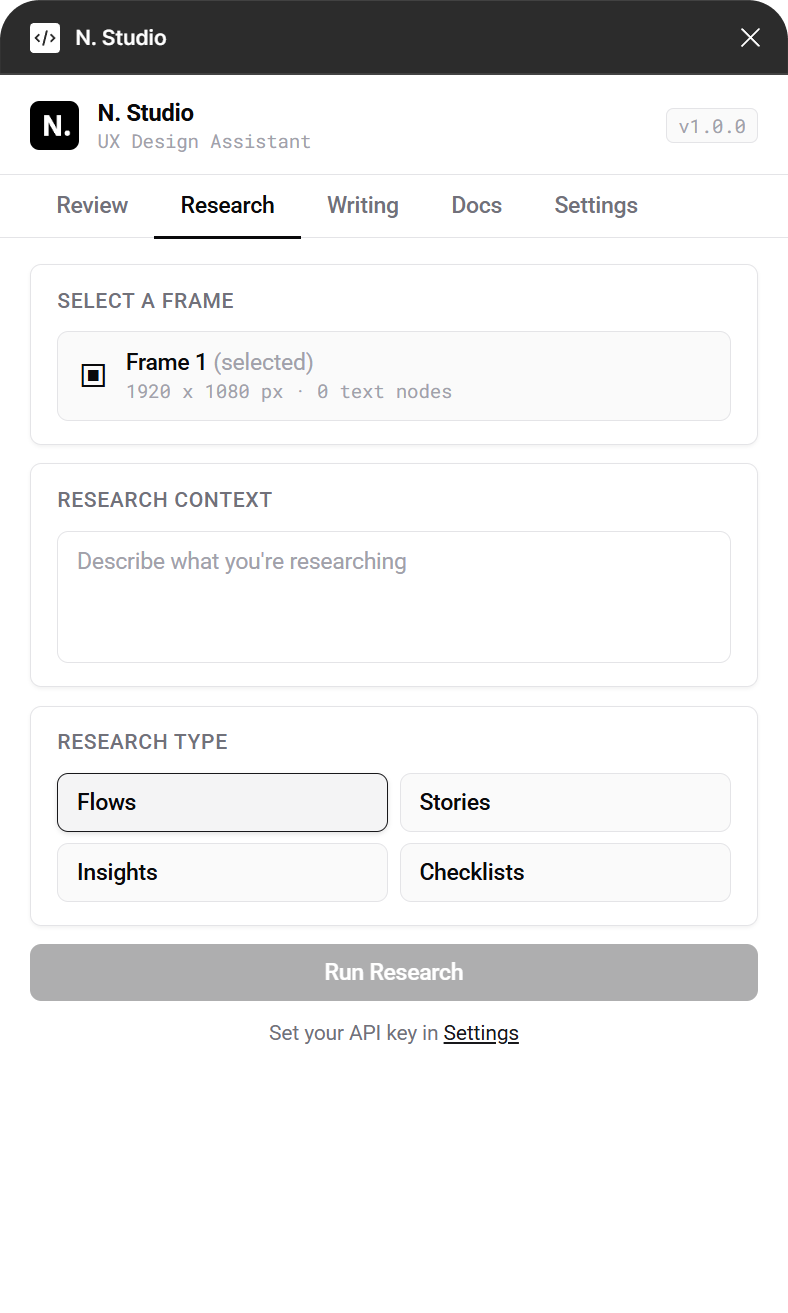Click the frame thumbnail icon beside Frame 1
Viewport: 788px width, 1313px height.
point(93,376)
